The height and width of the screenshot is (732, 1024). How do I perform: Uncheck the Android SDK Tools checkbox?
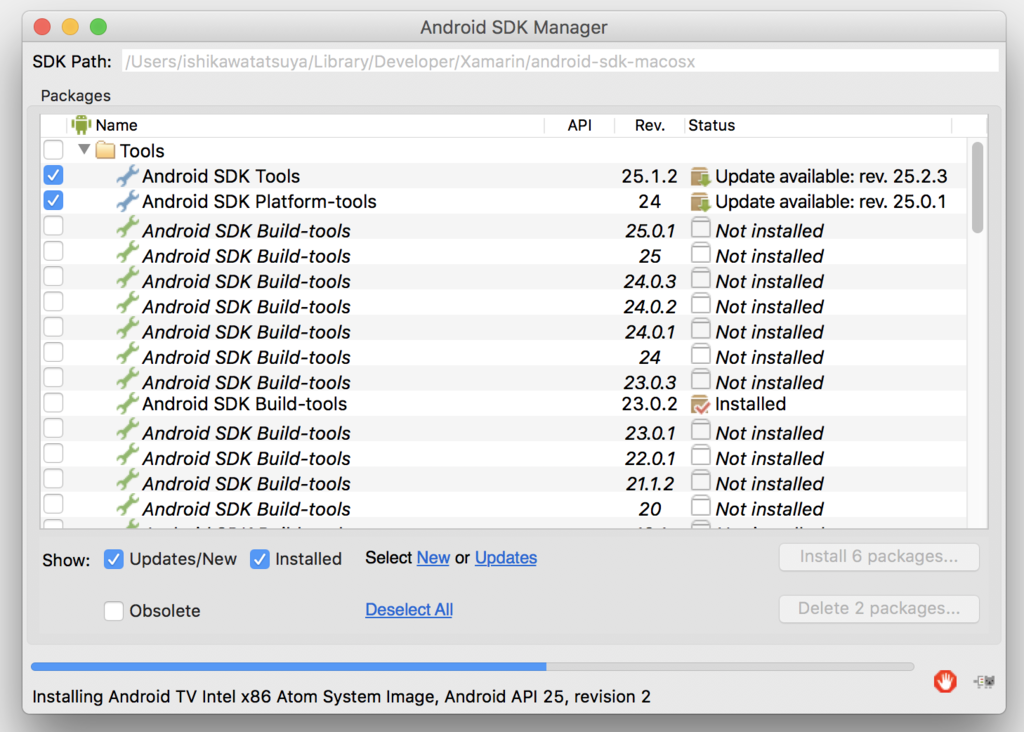coord(53,175)
